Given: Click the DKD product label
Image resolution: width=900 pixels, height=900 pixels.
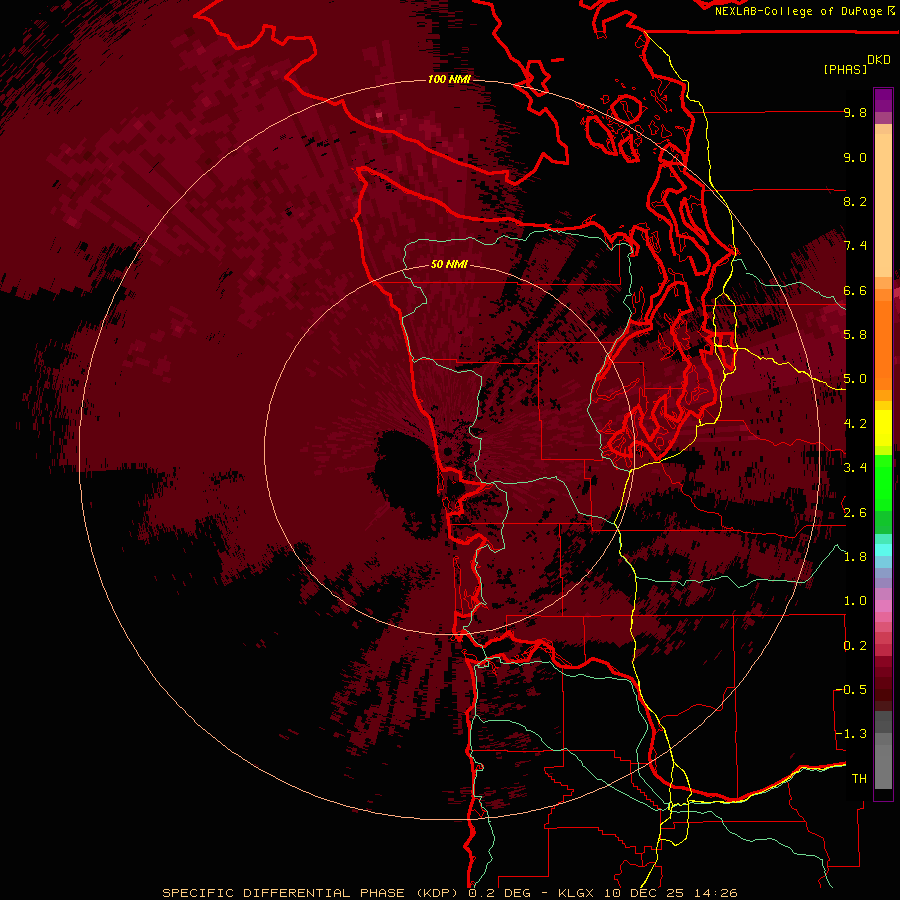Looking at the screenshot, I should coord(879,60).
